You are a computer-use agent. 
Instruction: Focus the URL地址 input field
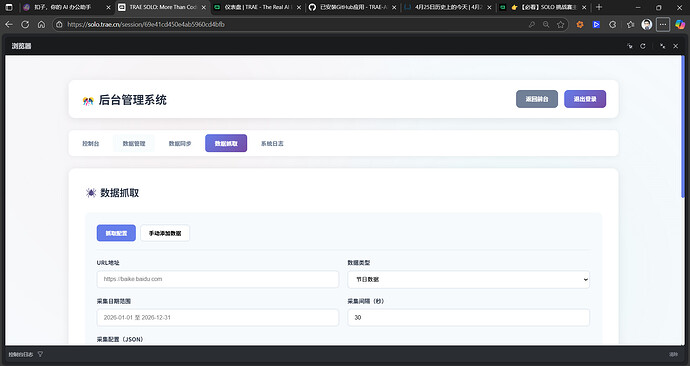pyautogui.click(x=218, y=279)
